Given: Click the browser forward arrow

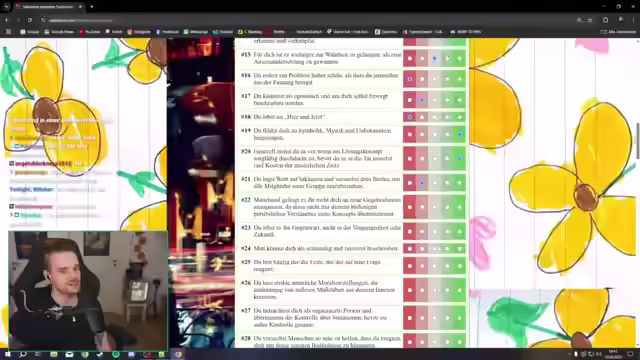Looking at the screenshot, I should click(18, 20).
